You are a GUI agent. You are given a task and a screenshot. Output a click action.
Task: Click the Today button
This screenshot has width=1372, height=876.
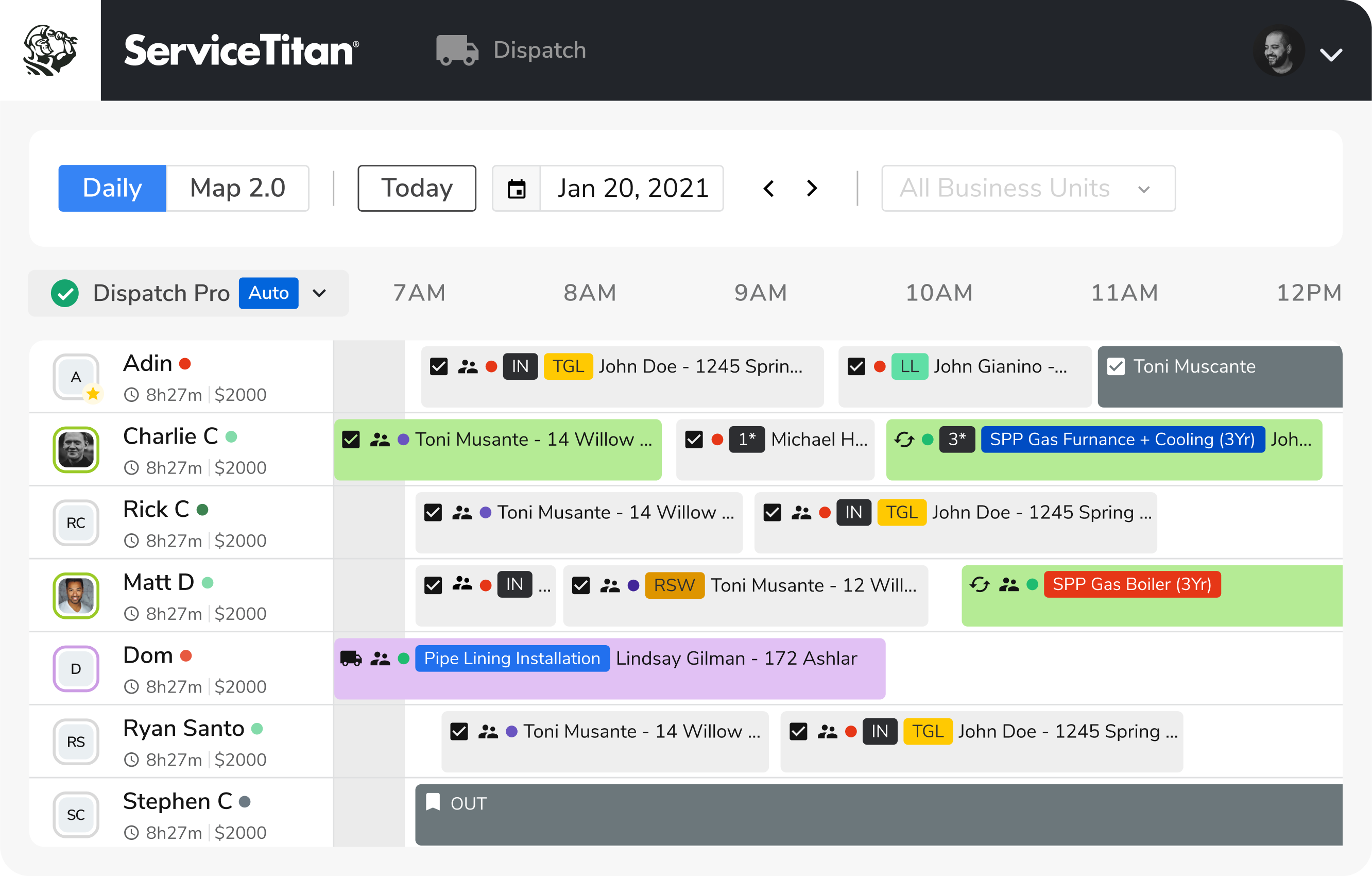click(x=417, y=189)
